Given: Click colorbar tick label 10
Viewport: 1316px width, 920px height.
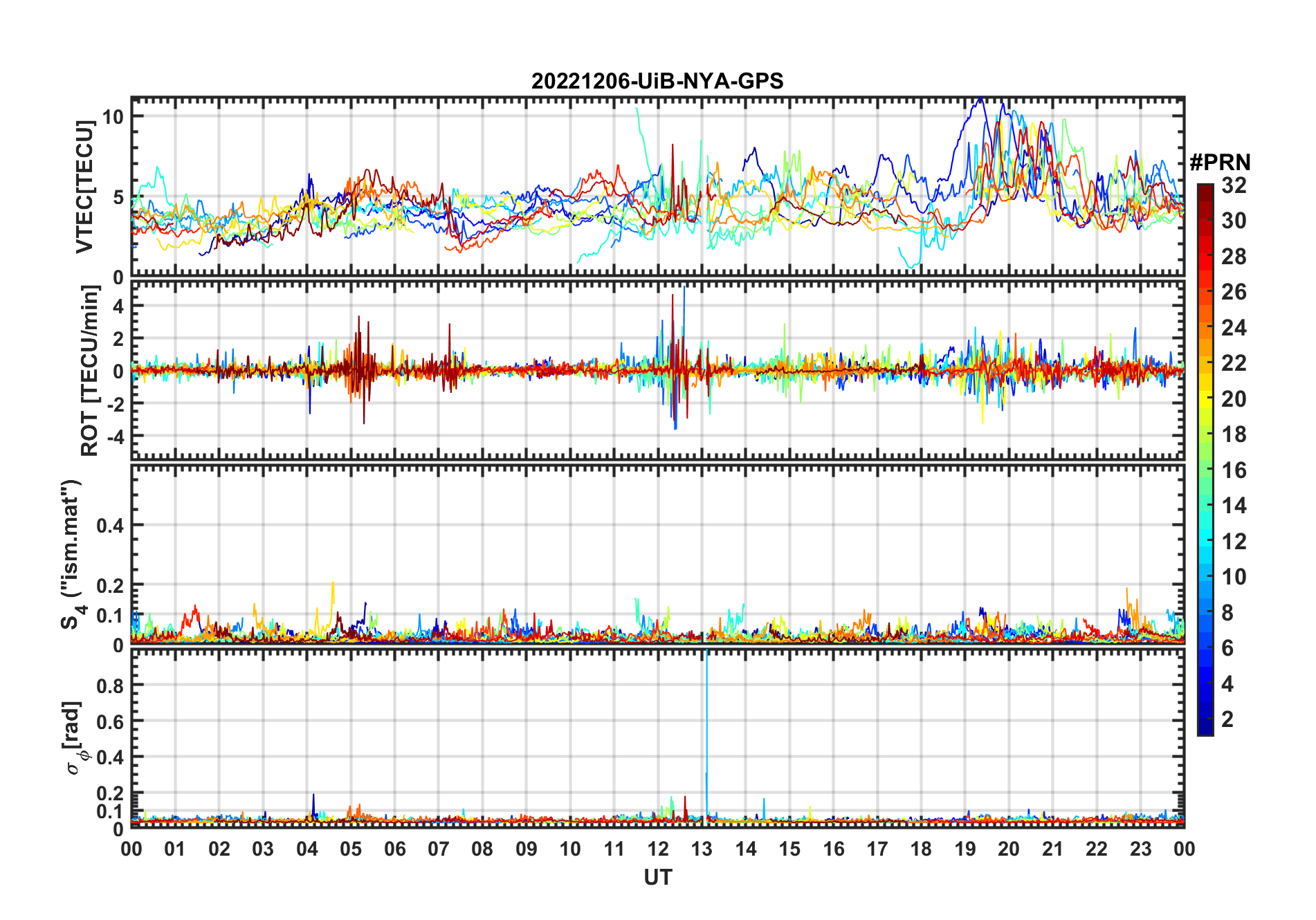Looking at the screenshot, I should click(x=1234, y=577).
